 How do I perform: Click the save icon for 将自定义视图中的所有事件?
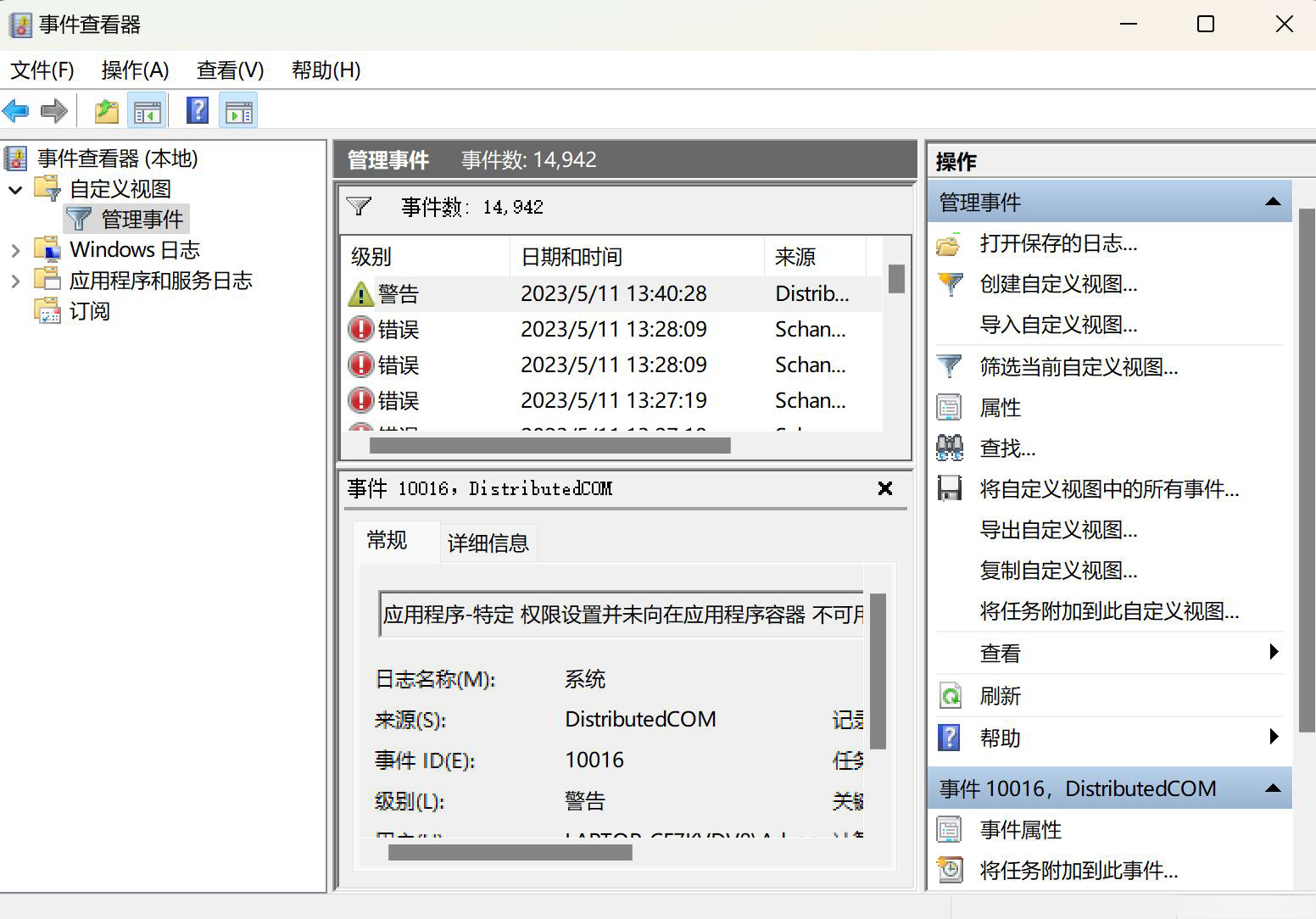pyautogui.click(x=951, y=489)
